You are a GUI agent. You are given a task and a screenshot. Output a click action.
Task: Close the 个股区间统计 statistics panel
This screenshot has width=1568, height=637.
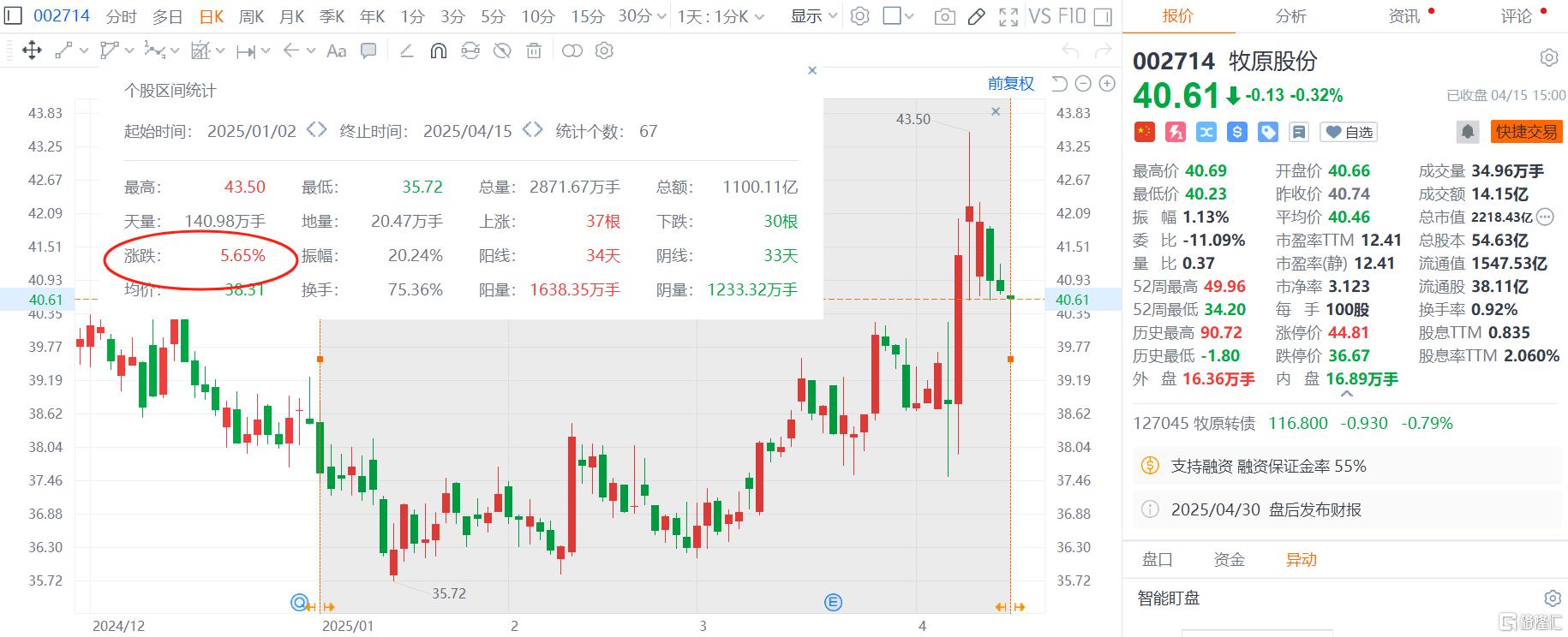tap(812, 70)
